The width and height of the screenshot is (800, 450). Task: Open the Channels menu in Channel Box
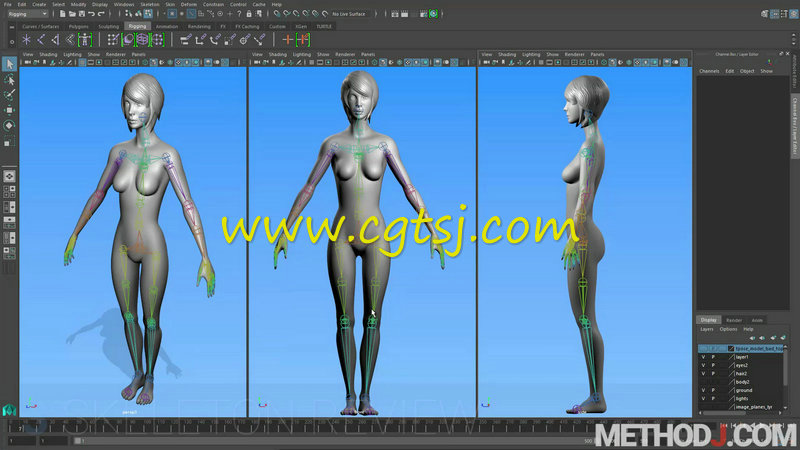point(709,71)
